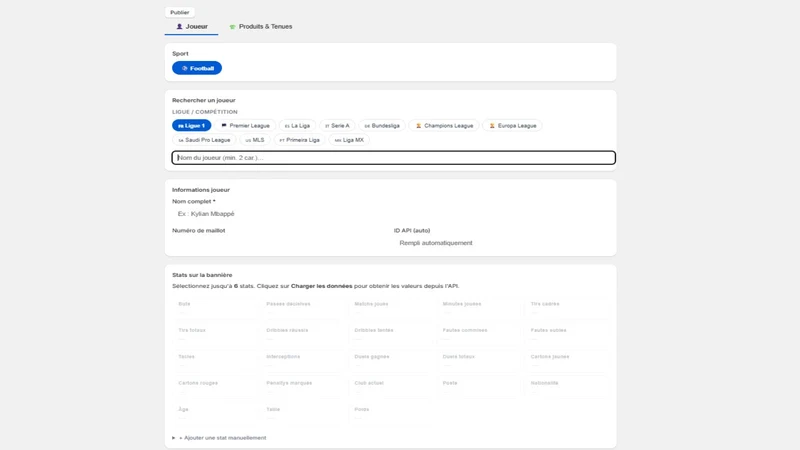
Task: Select the Cartons jaunes stat tile
Action: (x=566, y=361)
